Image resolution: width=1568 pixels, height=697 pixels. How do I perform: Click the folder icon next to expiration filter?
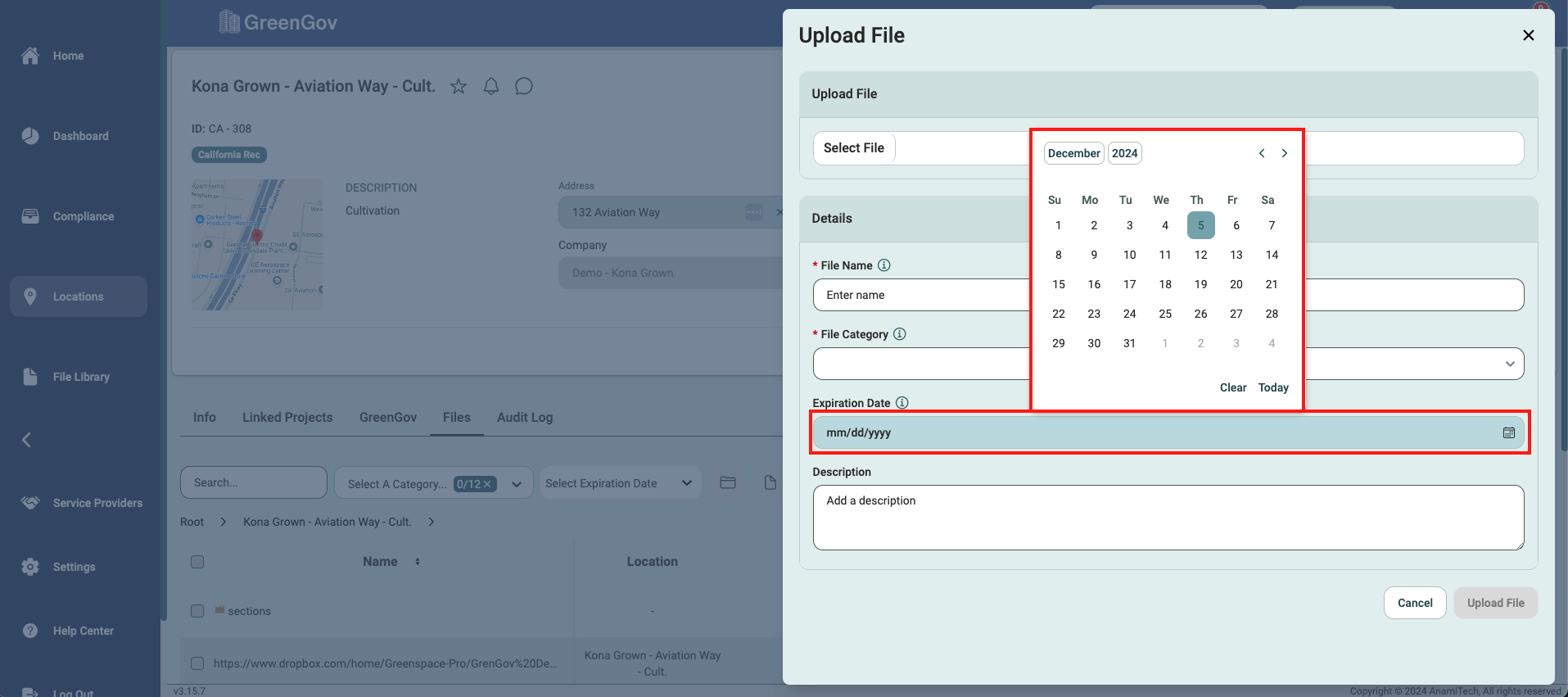click(728, 482)
